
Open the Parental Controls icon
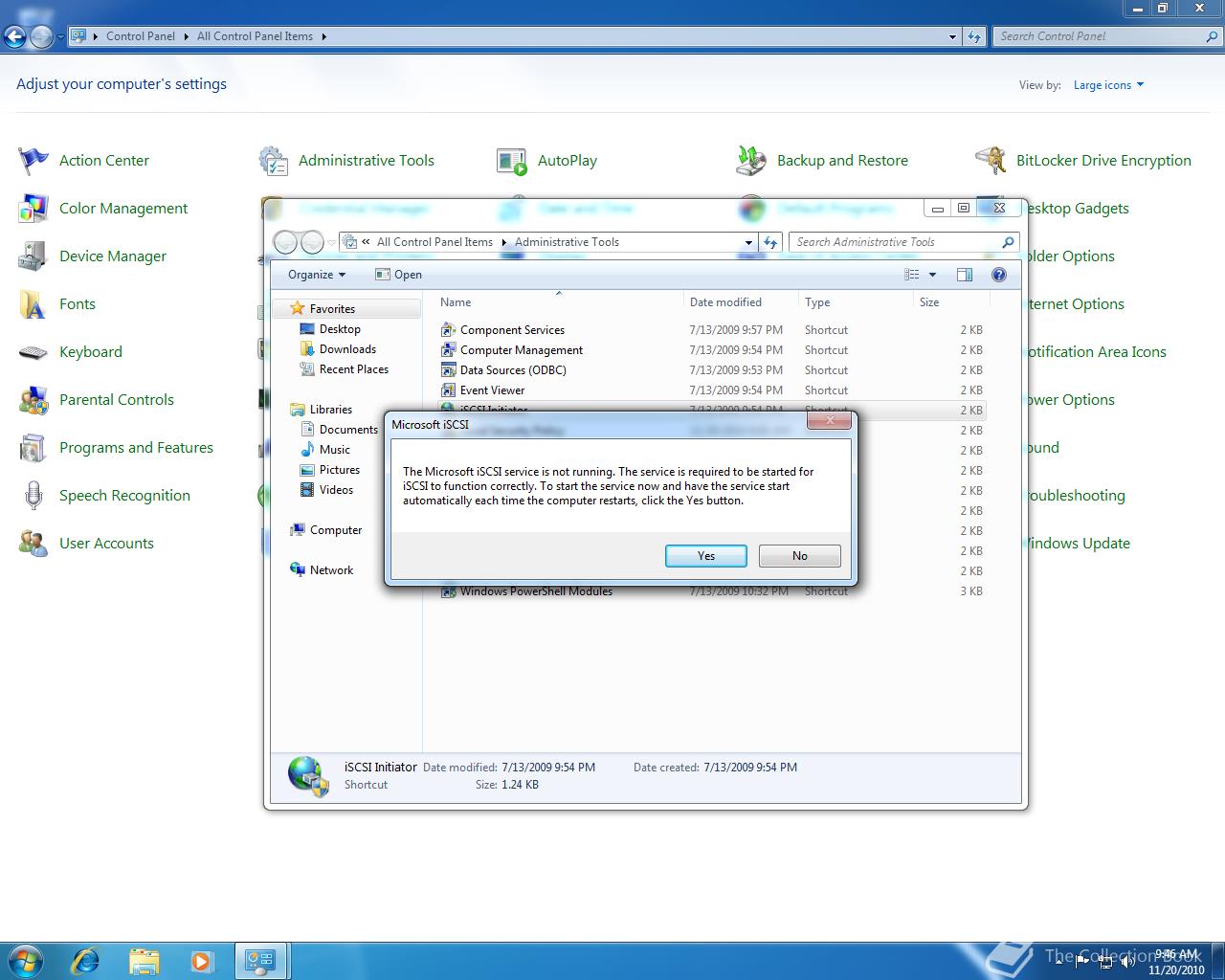[x=33, y=400]
